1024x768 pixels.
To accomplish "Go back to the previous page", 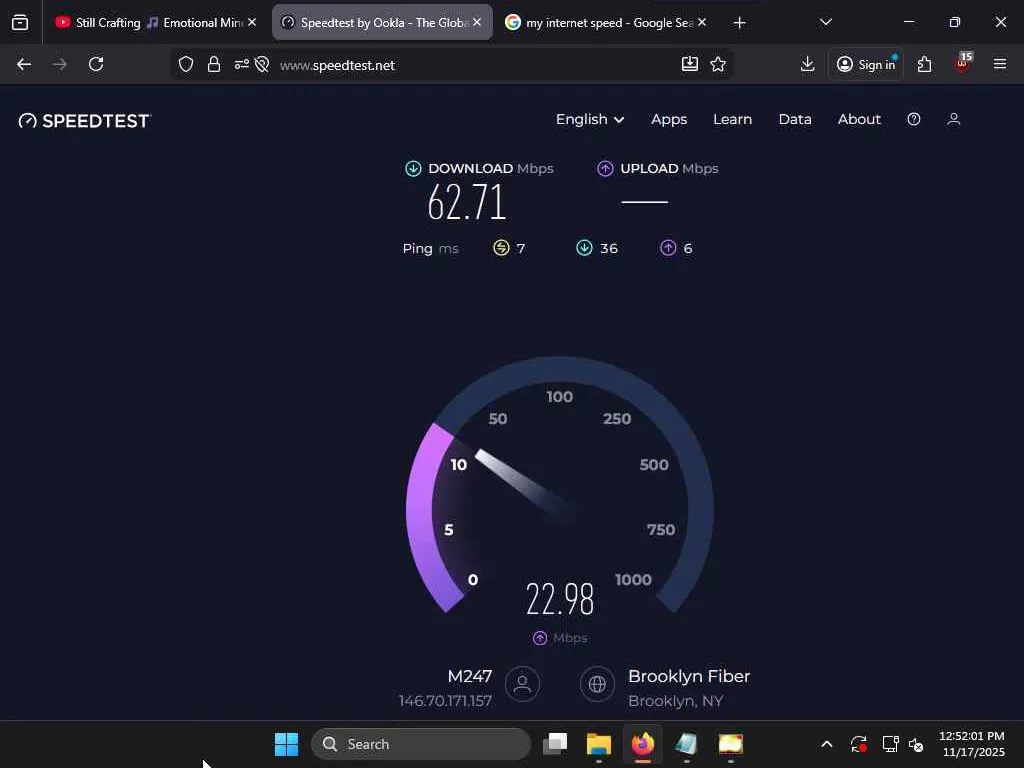I will (24, 64).
